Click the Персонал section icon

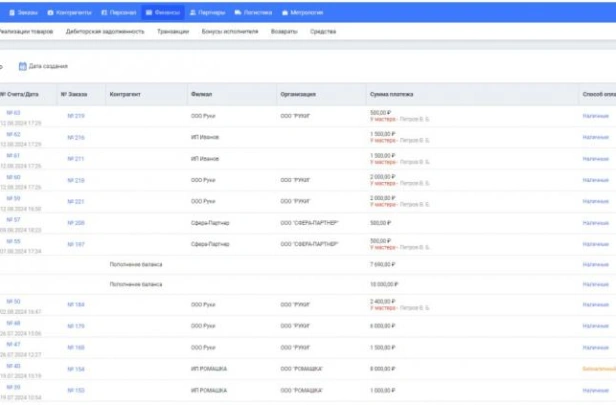tap(104, 13)
